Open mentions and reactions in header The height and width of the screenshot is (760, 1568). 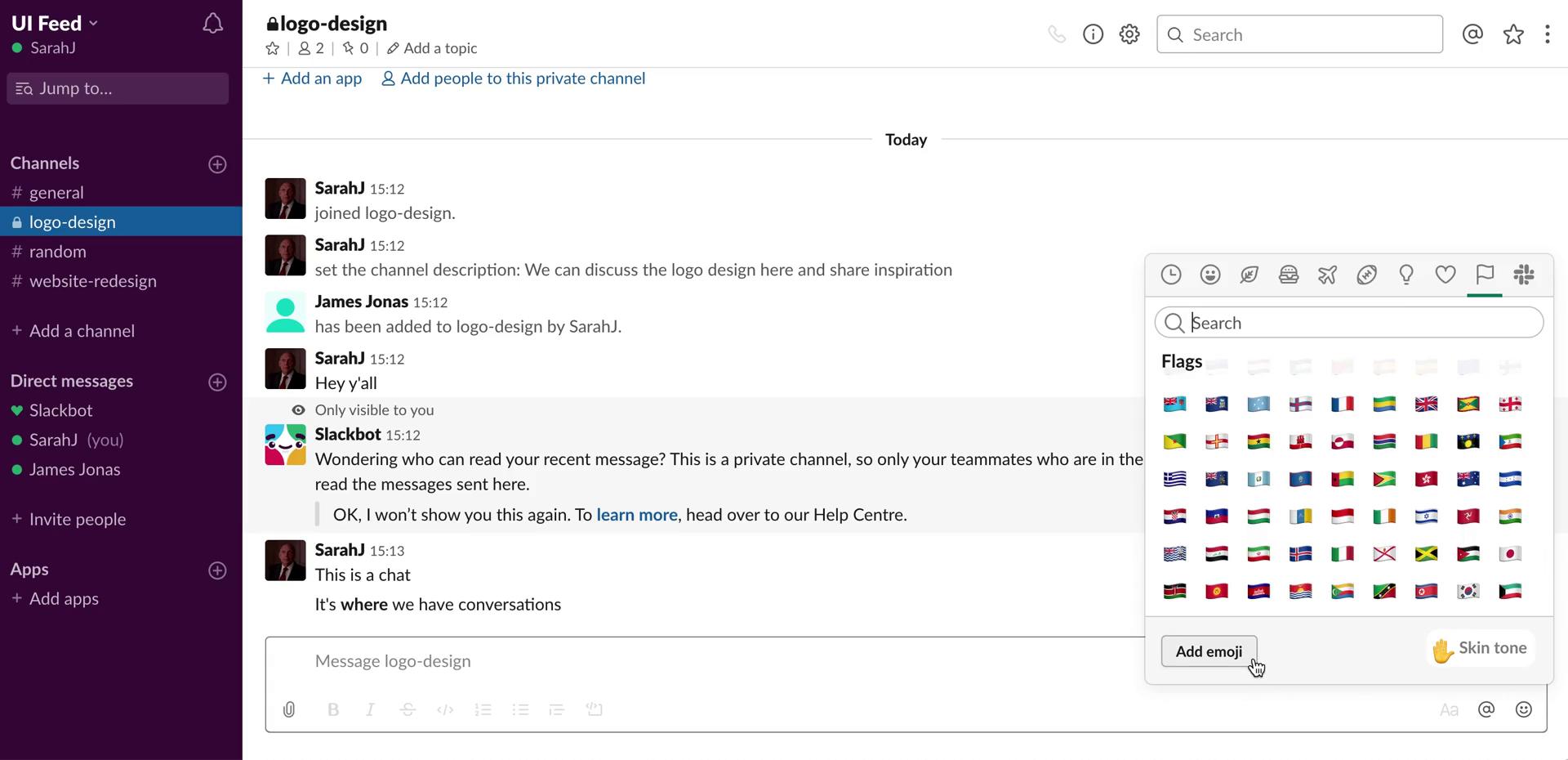click(x=1472, y=34)
